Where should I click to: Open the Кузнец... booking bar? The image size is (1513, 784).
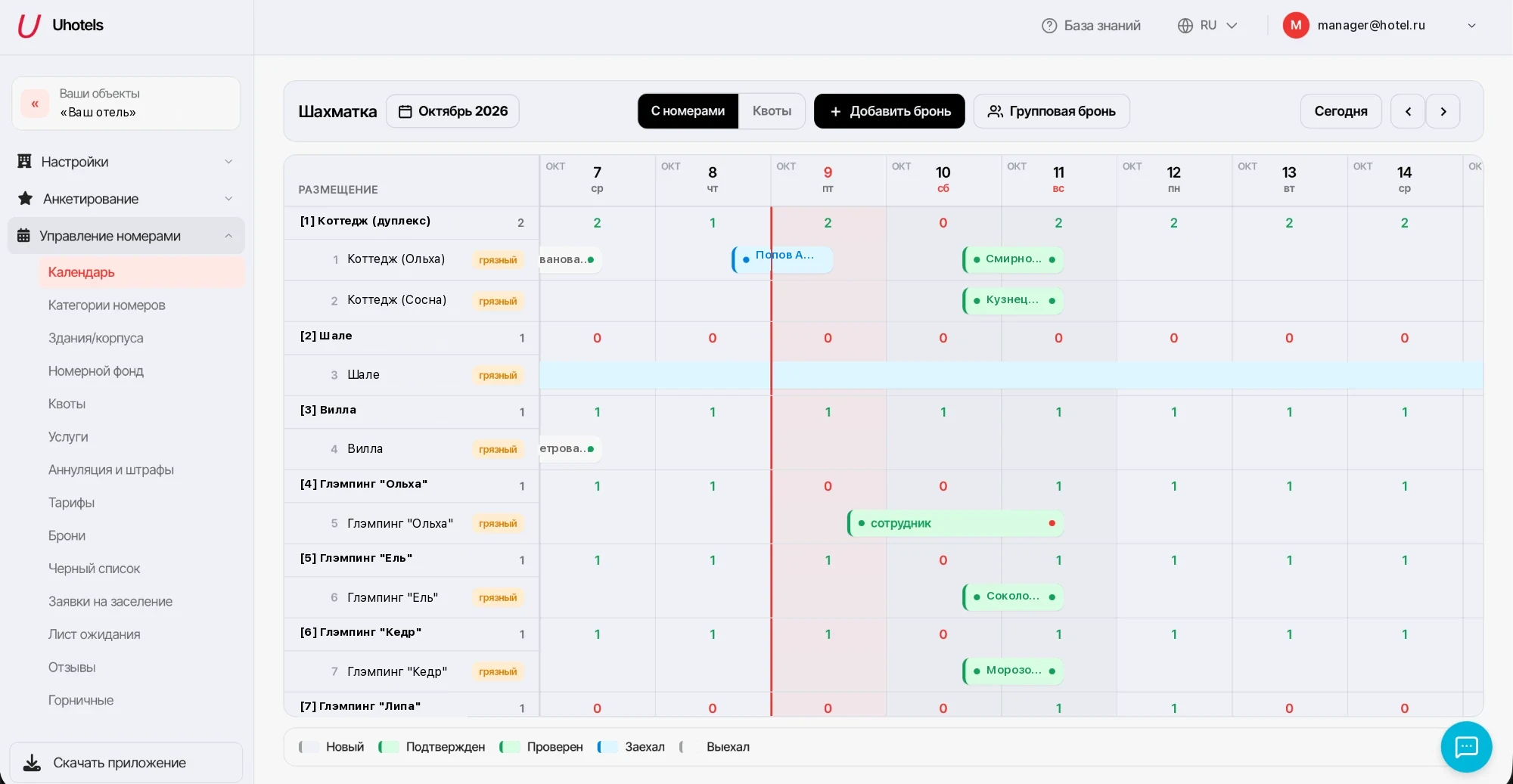click(1013, 300)
